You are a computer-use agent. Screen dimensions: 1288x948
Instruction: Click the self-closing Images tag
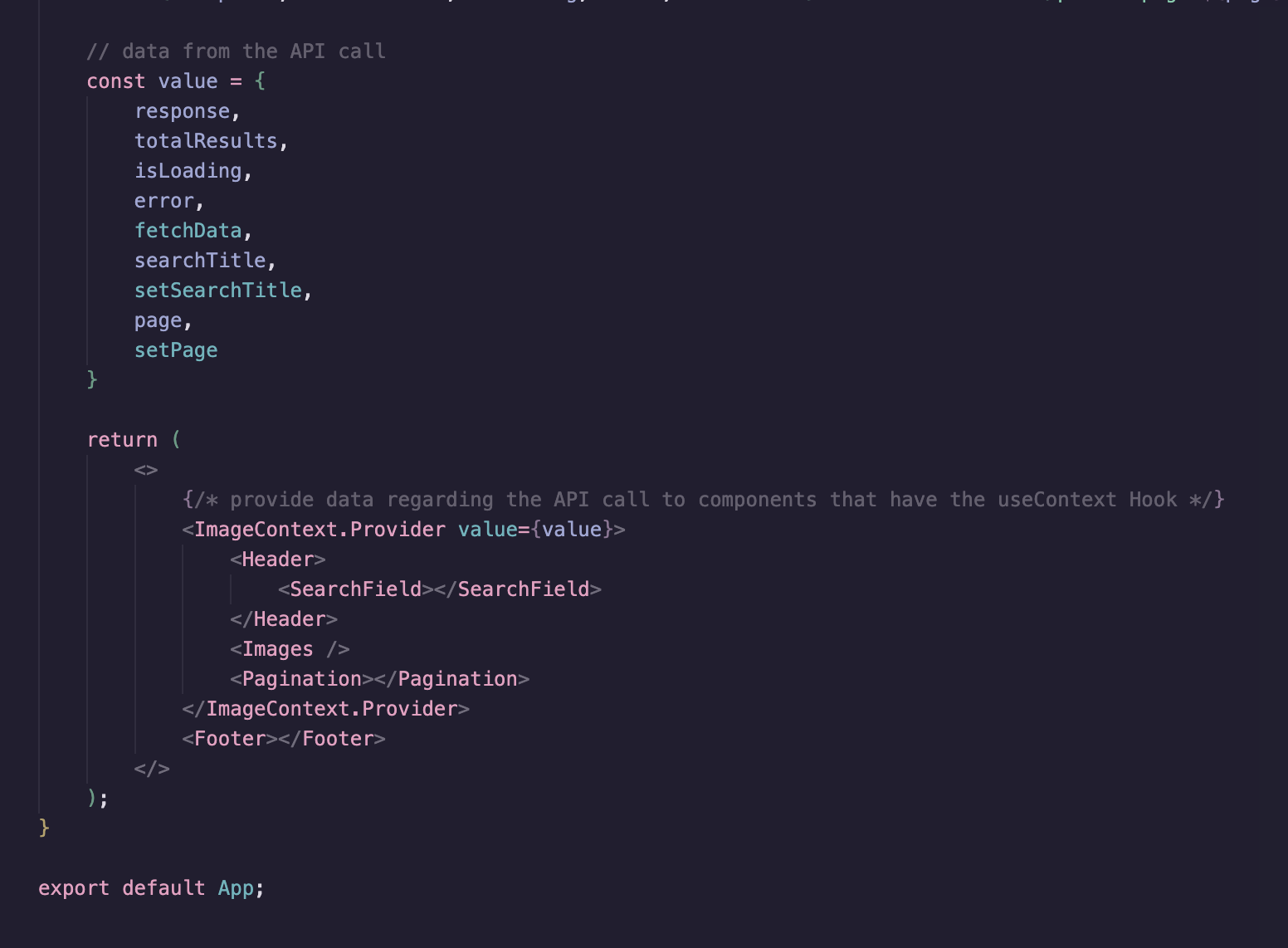click(x=290, y=649)
